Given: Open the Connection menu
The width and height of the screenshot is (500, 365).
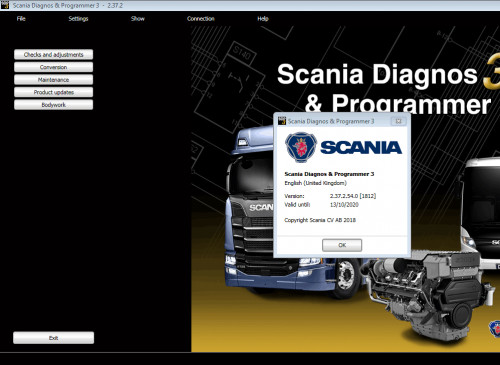Looking at the screenshot, I should (x=201, y=19).
